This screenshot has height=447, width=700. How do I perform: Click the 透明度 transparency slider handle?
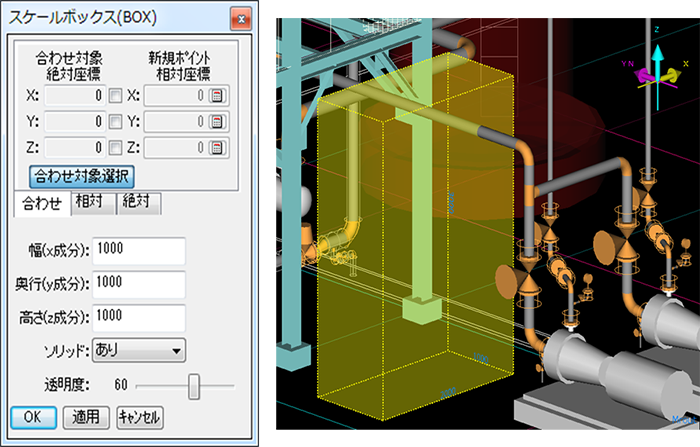194,385
